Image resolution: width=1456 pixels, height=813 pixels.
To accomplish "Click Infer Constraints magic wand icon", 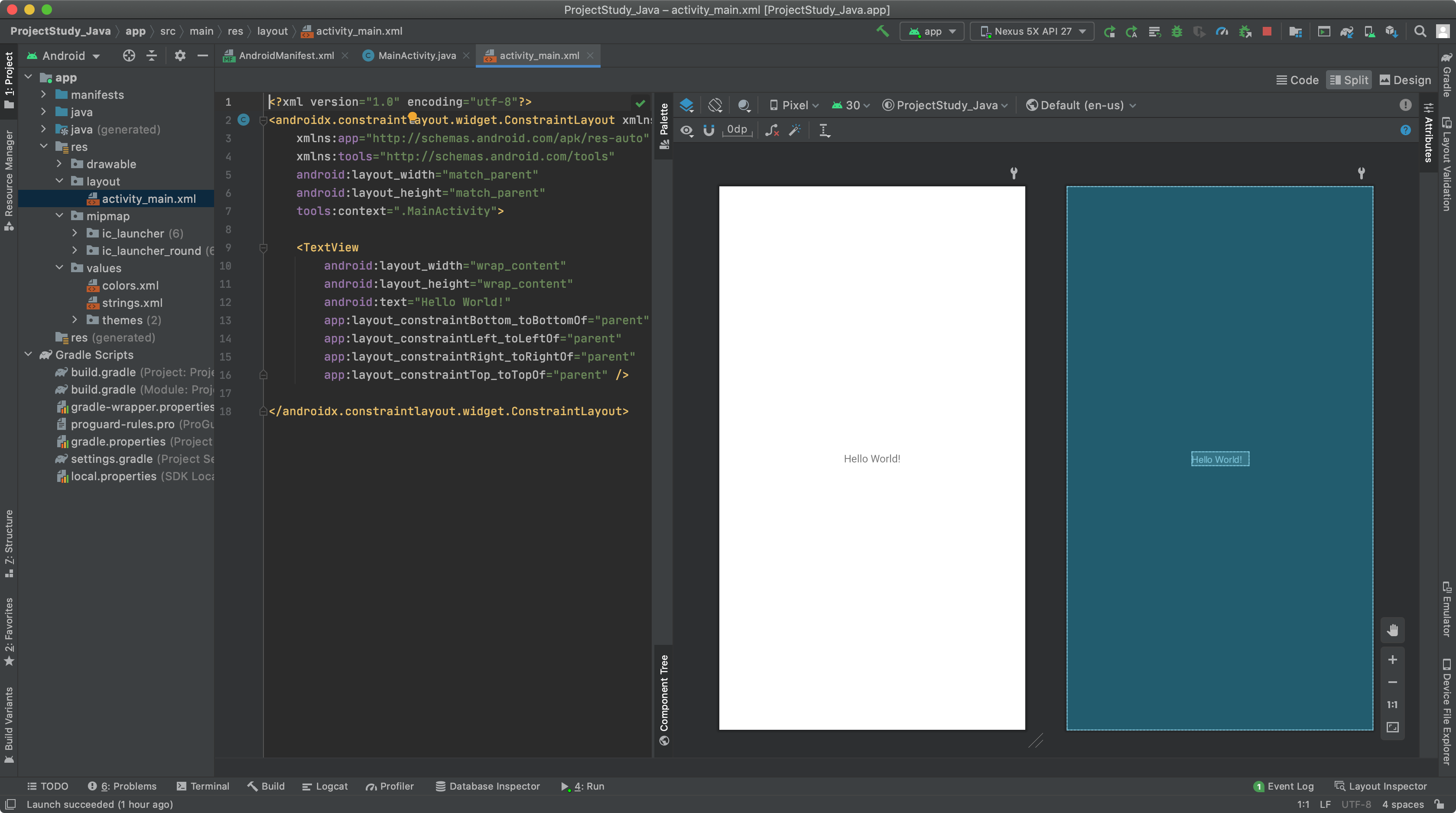I will pos(795,130).
